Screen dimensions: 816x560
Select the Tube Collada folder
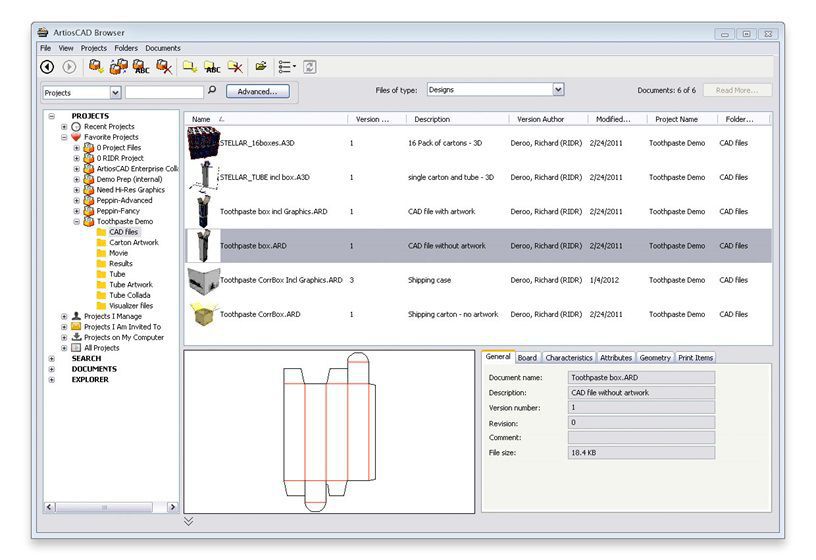click(x=129, y=295)
